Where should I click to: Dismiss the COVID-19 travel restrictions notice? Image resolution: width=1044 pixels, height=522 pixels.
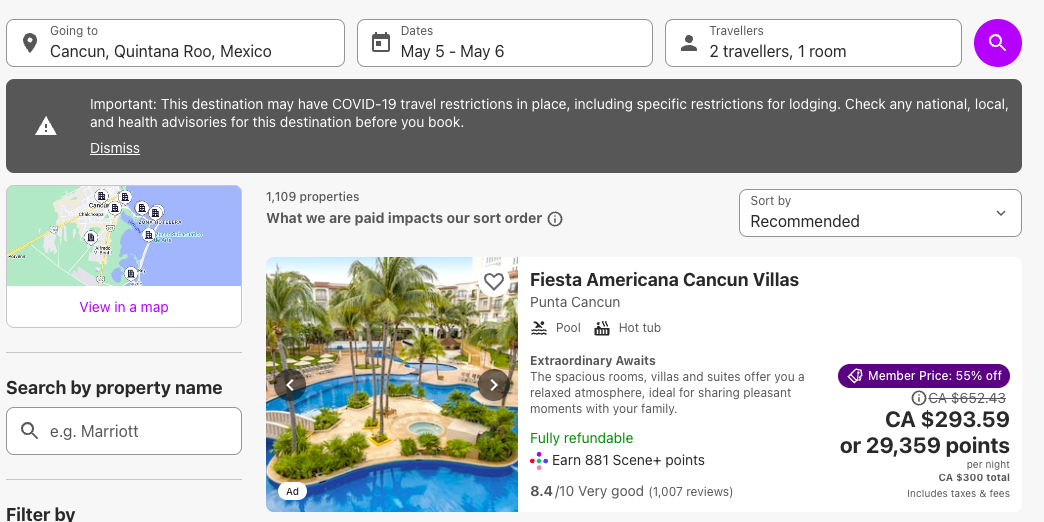point(115,148)
